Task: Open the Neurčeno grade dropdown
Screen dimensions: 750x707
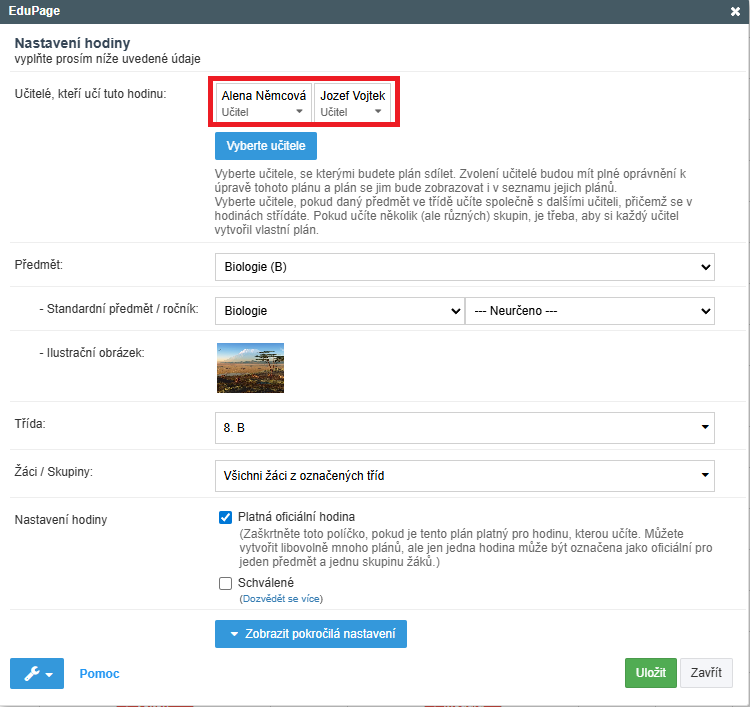Action: [x=590, y=310]
